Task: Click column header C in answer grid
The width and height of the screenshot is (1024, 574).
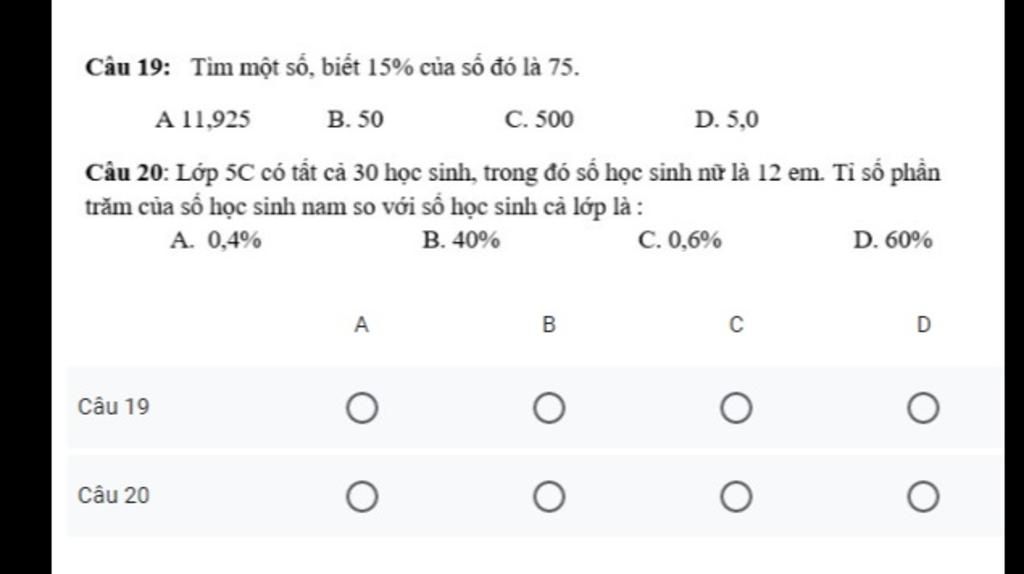Action: tap(735, 325)
